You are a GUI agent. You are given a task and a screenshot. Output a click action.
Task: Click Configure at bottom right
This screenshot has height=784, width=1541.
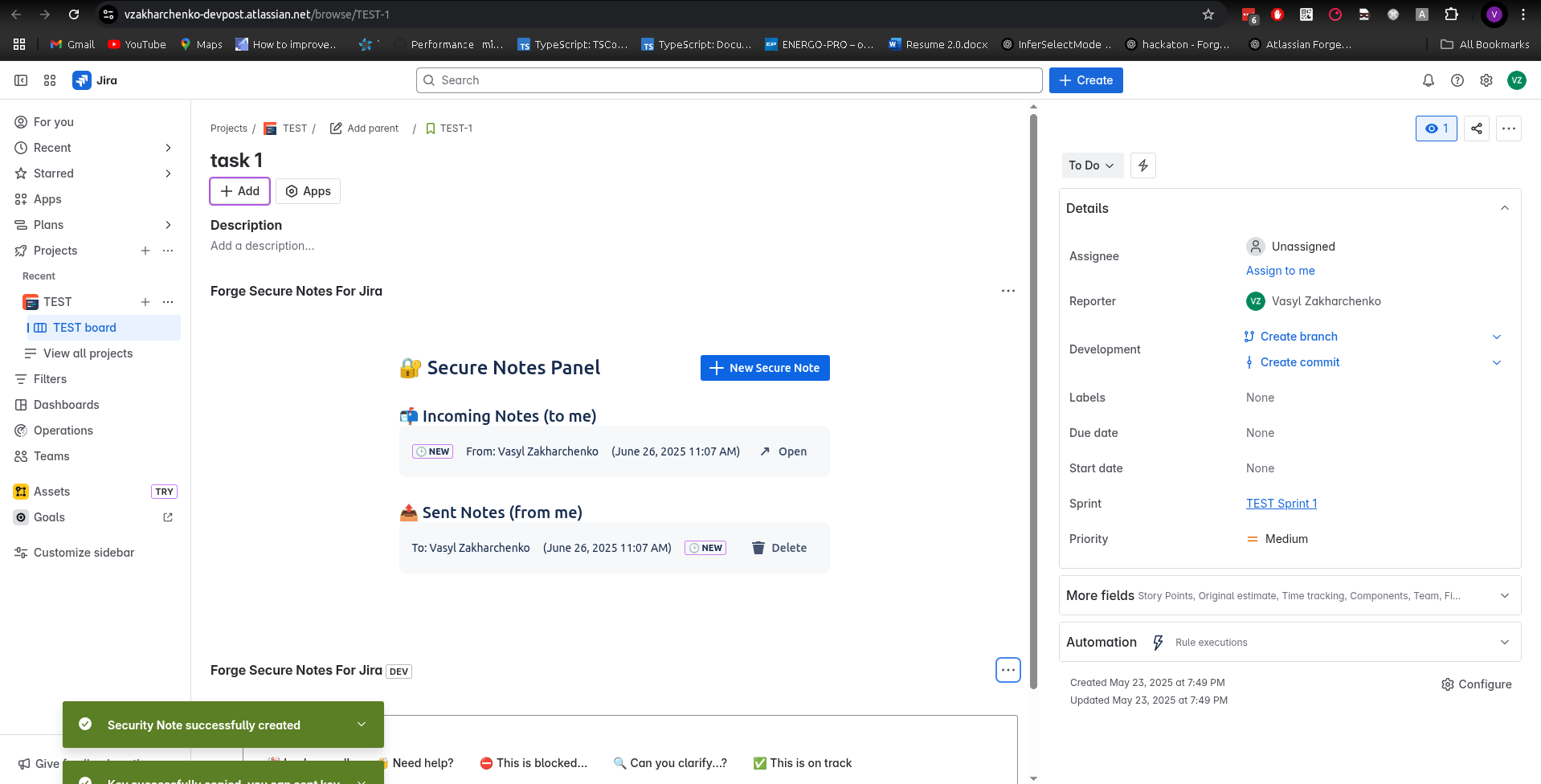point(1477,684)
